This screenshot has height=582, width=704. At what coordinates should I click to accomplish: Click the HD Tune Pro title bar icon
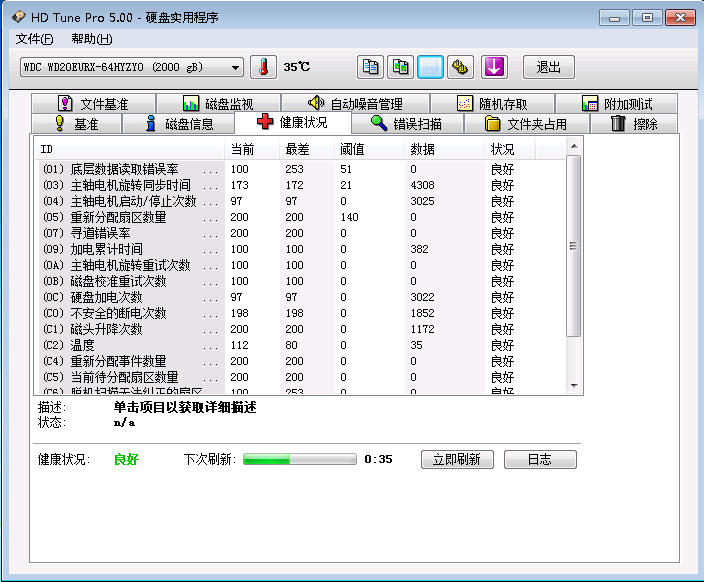click(x=19, y=17)
